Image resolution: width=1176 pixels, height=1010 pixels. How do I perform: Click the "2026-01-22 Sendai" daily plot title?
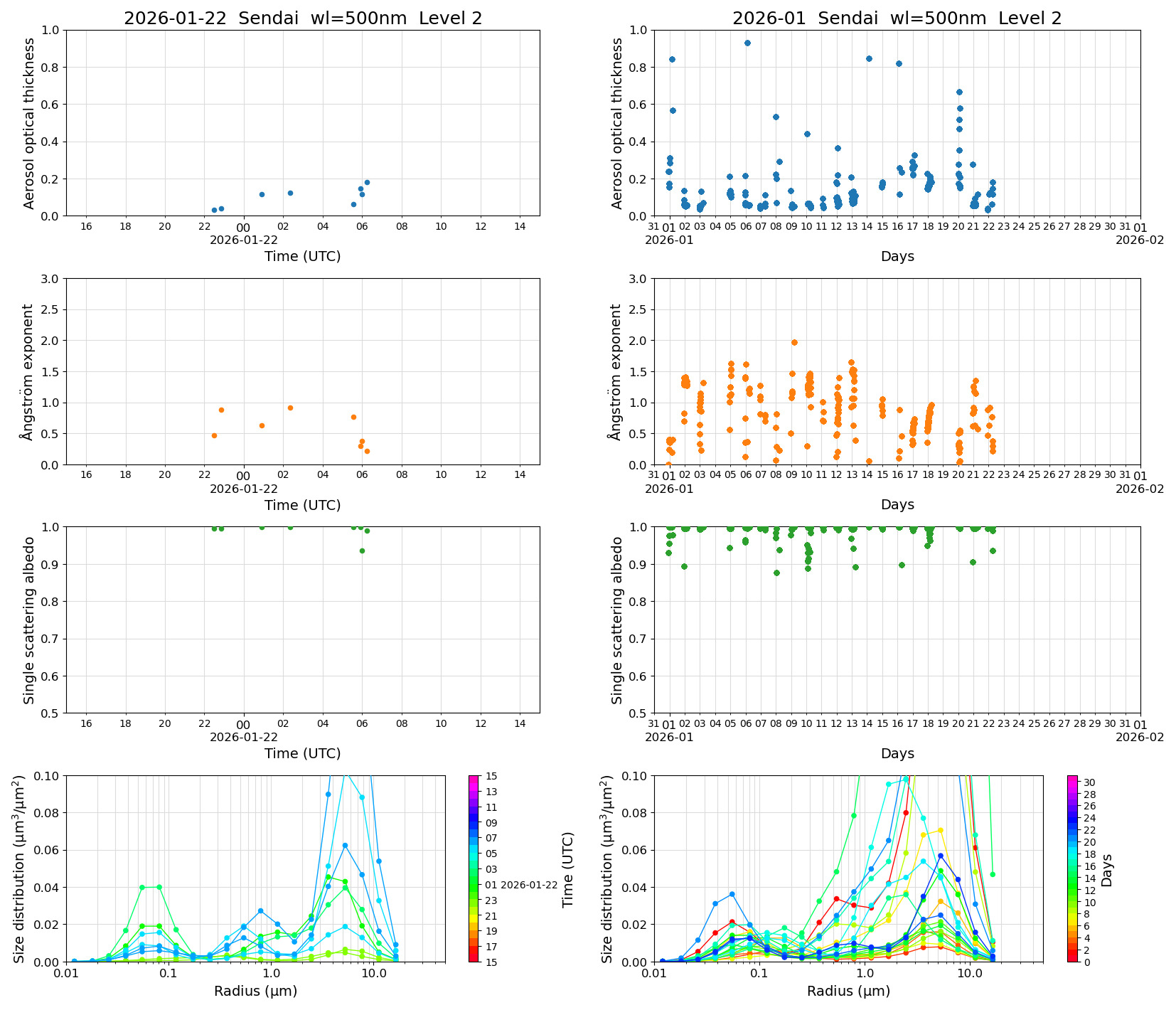[x=303, y=18]
